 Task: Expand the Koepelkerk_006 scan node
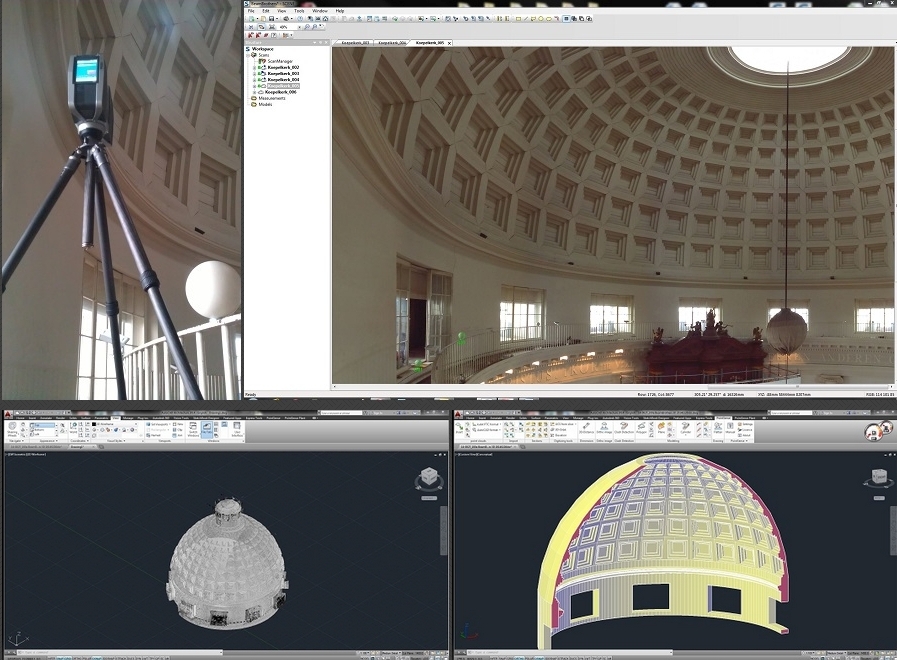(255, 92)
